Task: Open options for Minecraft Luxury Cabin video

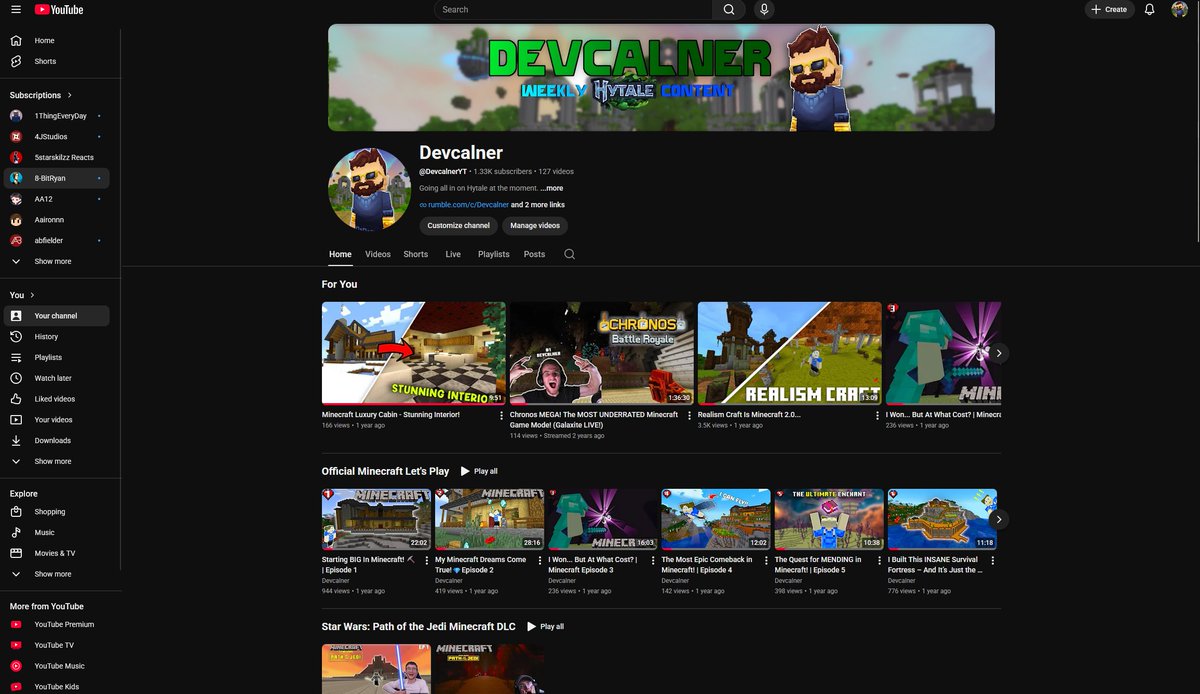Action: (x=501, y=415)
